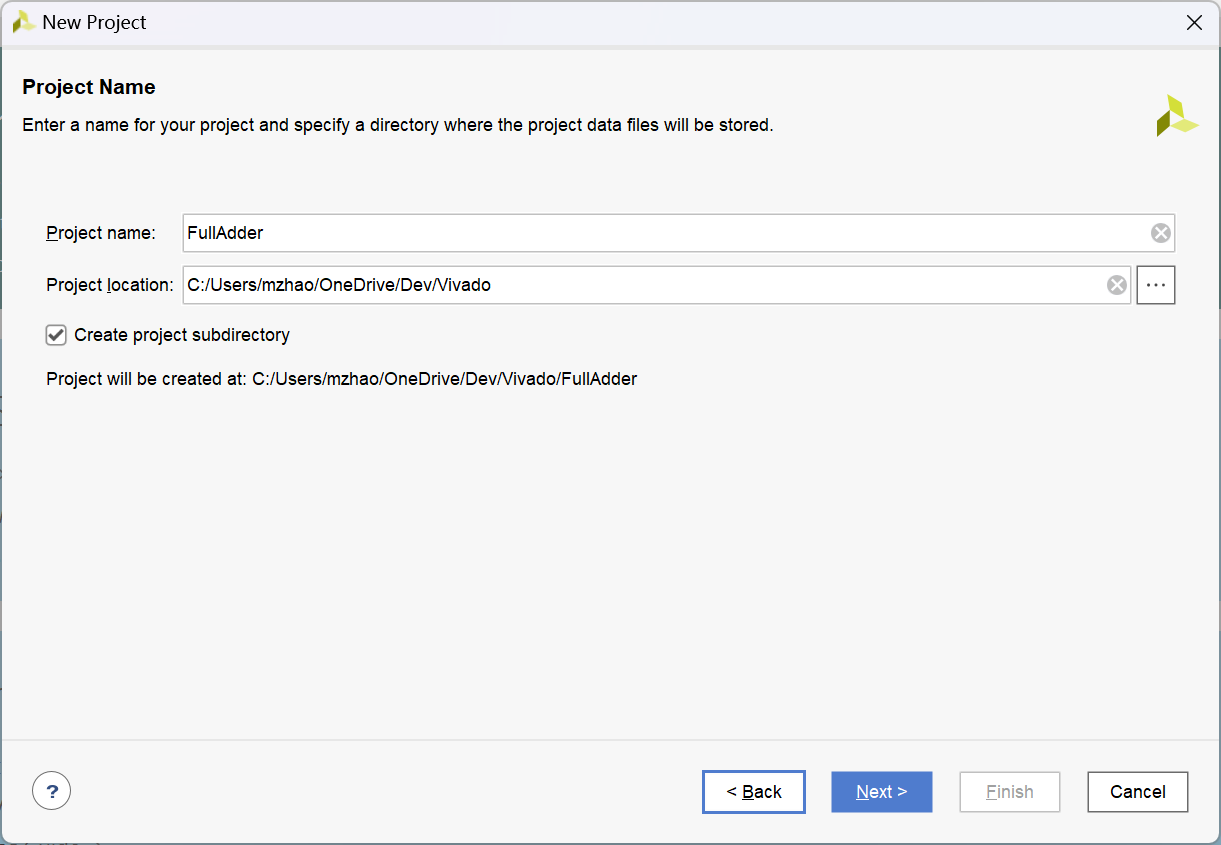
Task: Return to previous page with Back
Action: pyautogui.click(x=754, y=792)
